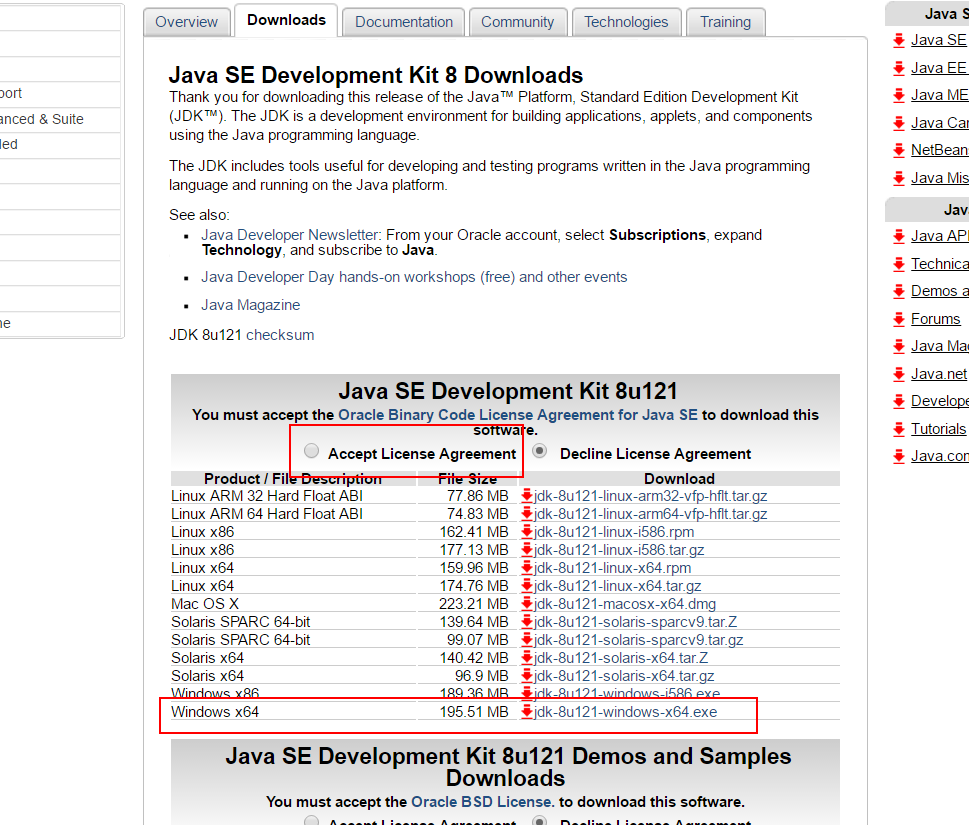
Task: Switch to the Documentation tab
Action: click(x=404, y=22)
